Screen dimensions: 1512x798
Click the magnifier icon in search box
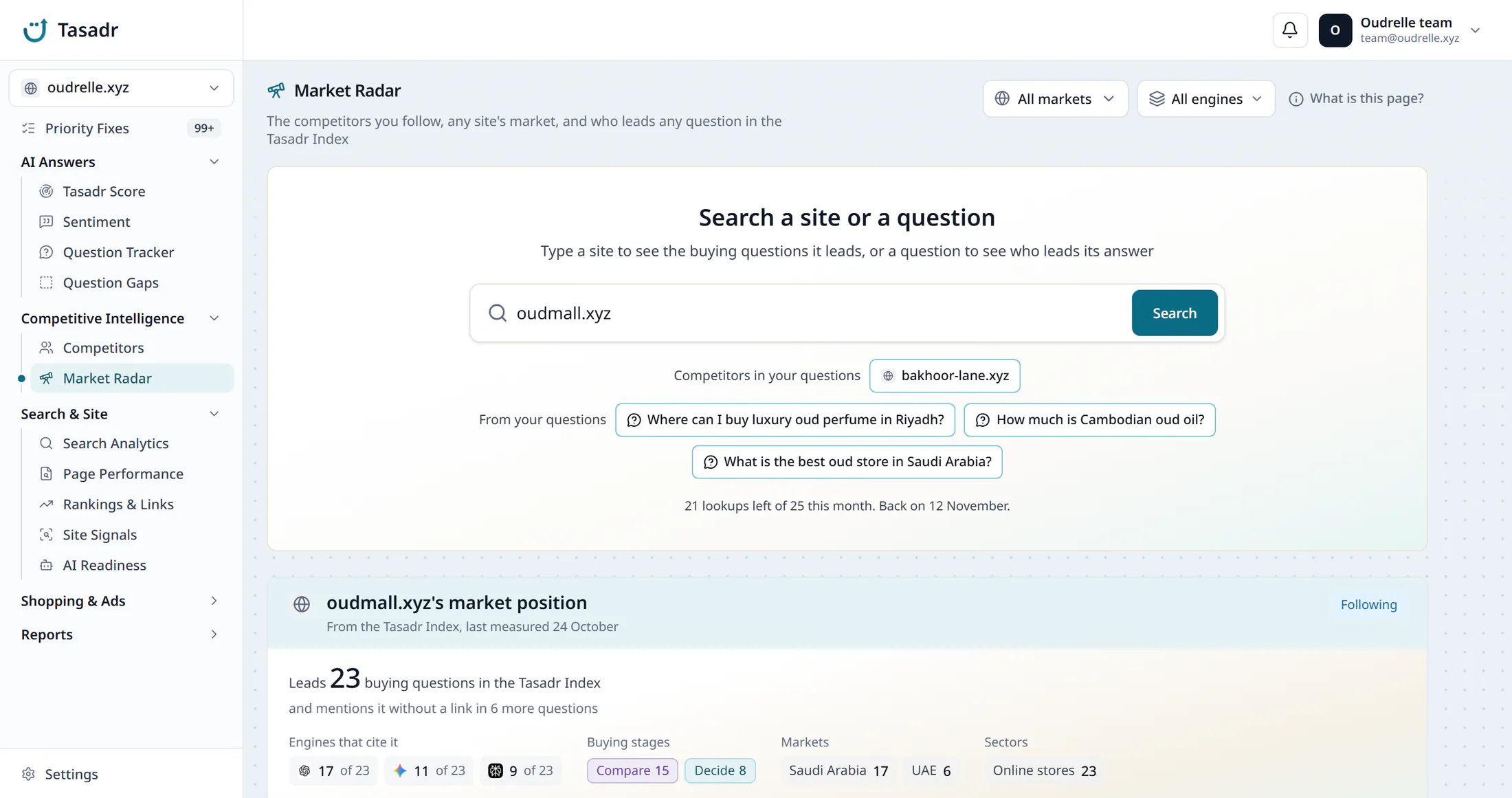[498, 313]
